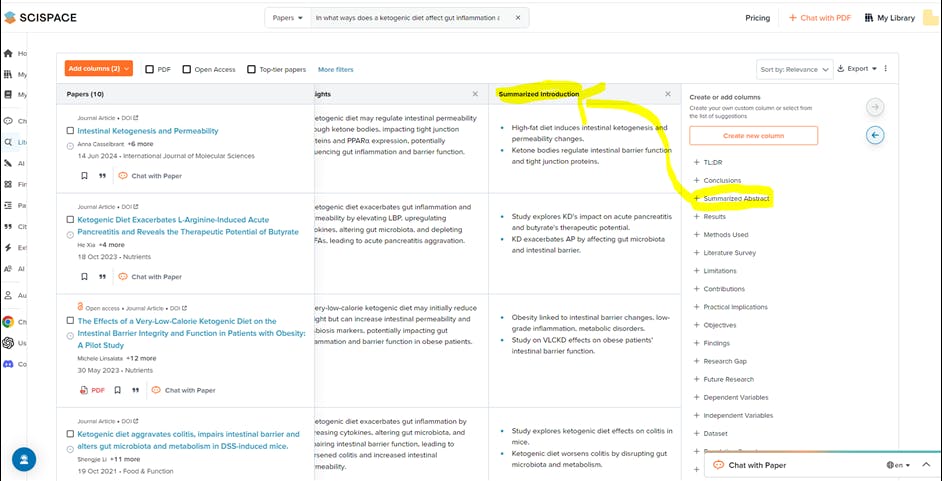Cite the Intestinal Ketogenesis and Permeability paper
The image size is (942, 481).
pyautogui.click(x=102, y=176)
